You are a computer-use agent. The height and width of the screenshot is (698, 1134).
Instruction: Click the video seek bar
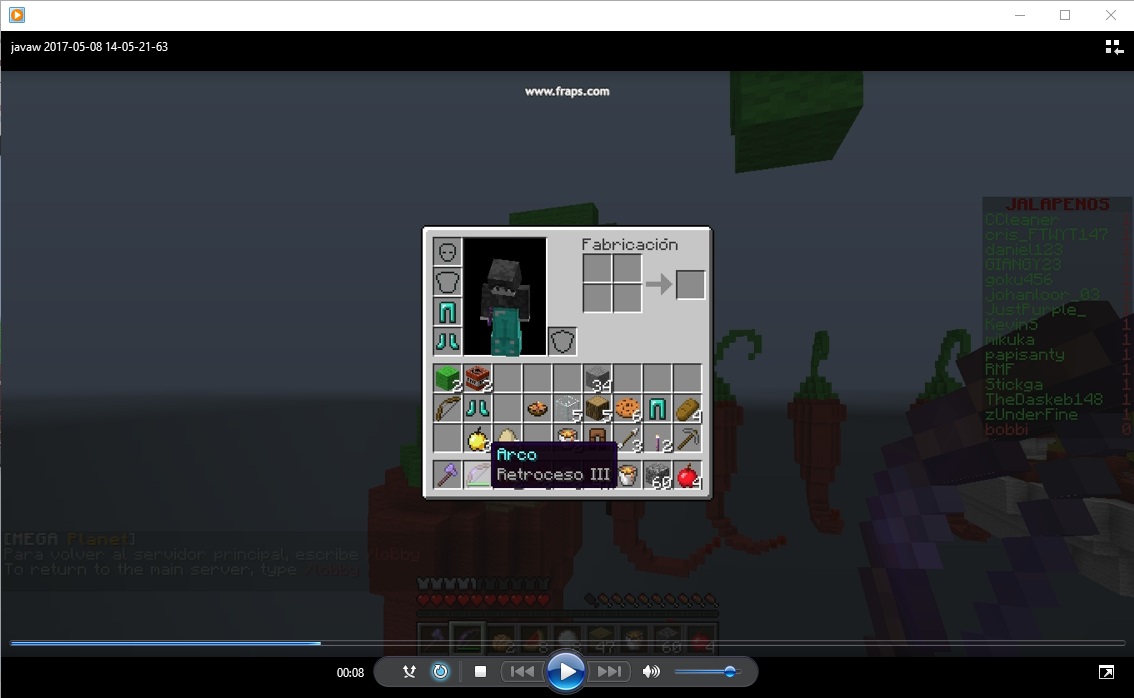click(567, 642)
